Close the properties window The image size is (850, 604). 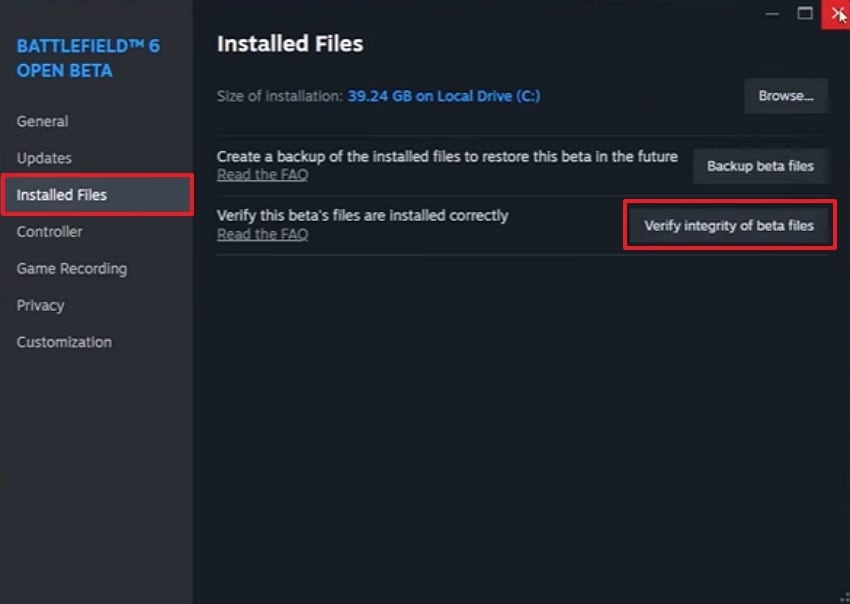click(838, 14)
